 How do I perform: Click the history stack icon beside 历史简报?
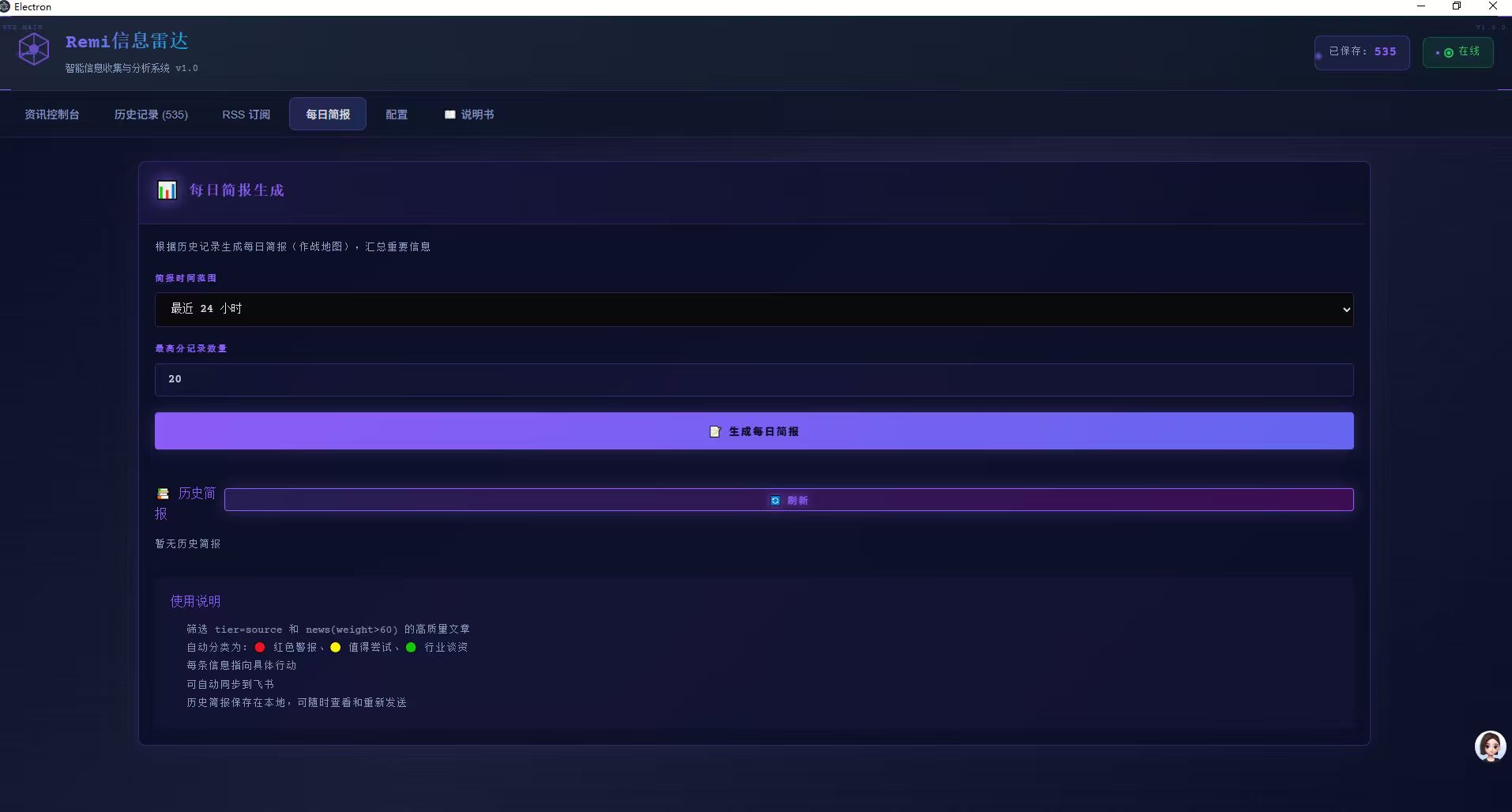click(163, 494)
